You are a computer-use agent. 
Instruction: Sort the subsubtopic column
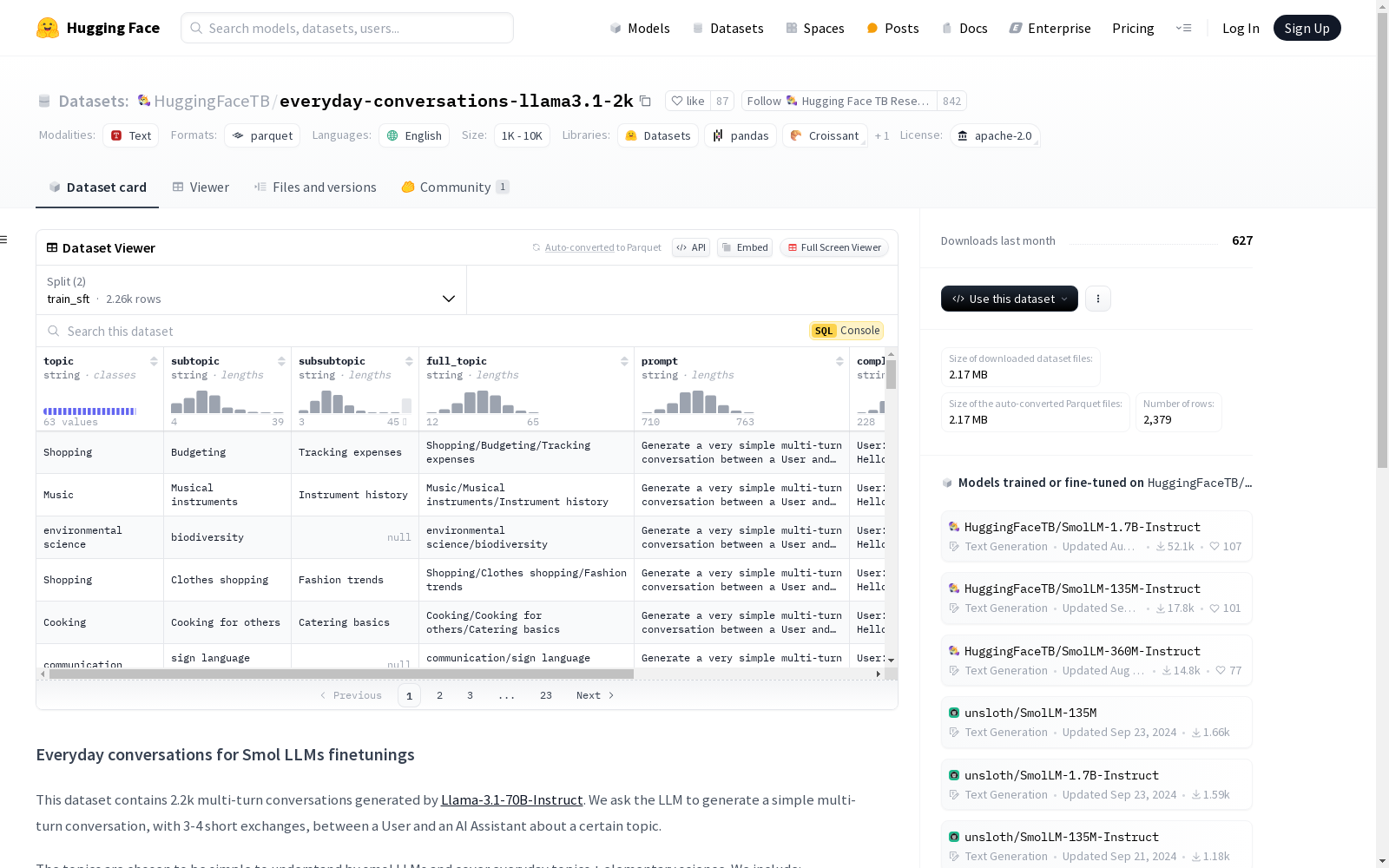409,361
